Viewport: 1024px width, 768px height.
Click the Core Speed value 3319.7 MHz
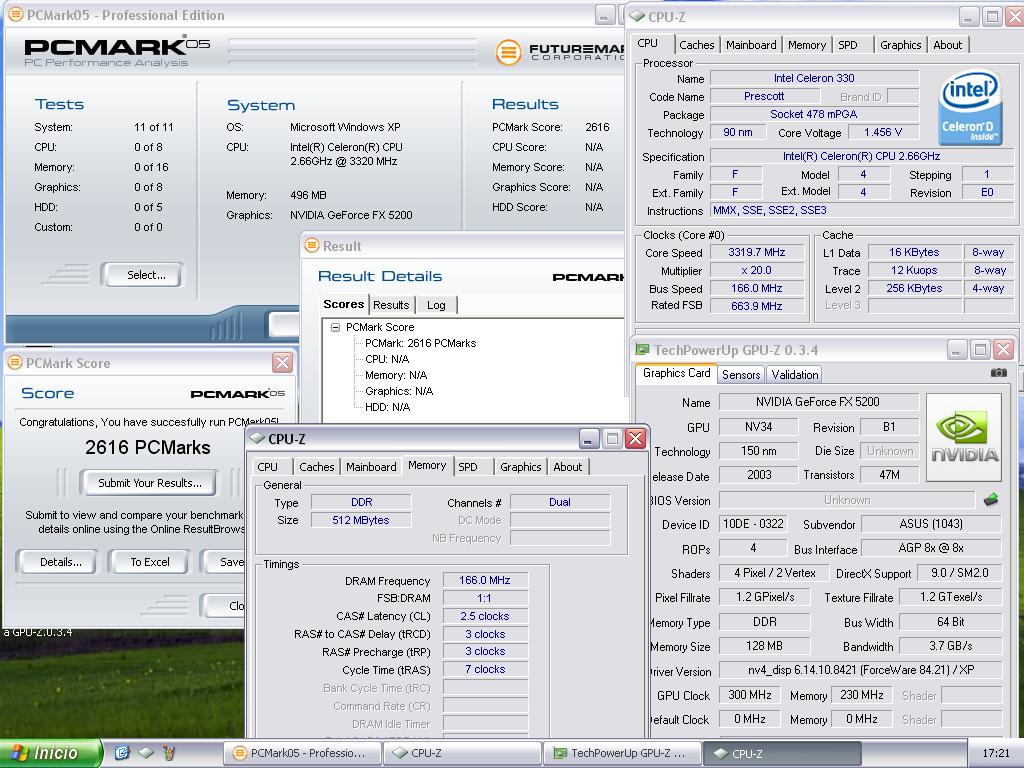(756, 252)
